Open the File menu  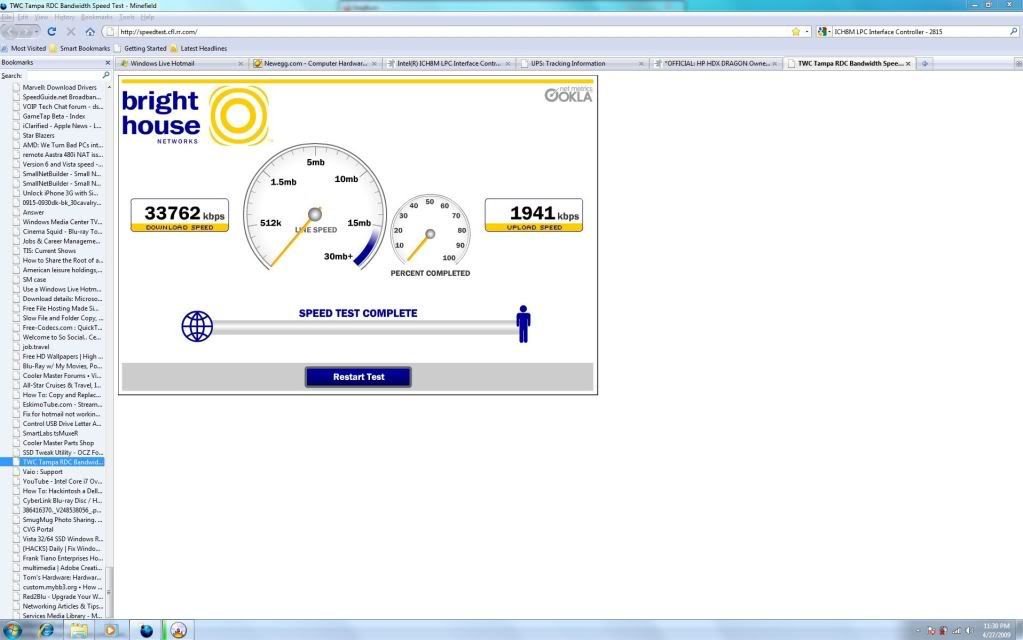[x=7, y=17]
